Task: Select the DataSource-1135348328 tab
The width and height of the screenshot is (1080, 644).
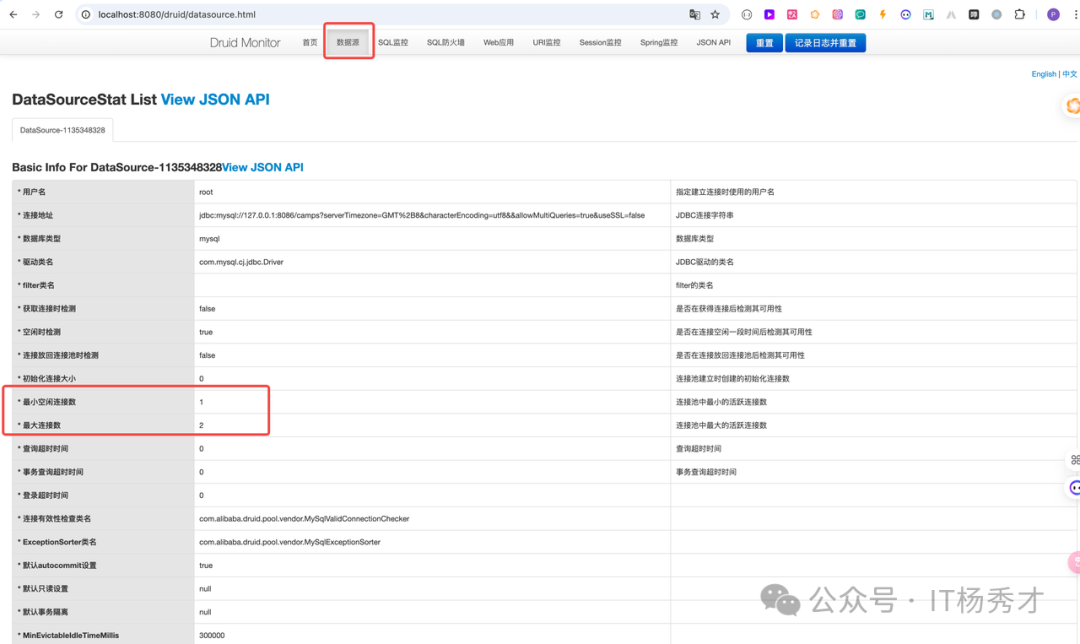Action: 63,130
